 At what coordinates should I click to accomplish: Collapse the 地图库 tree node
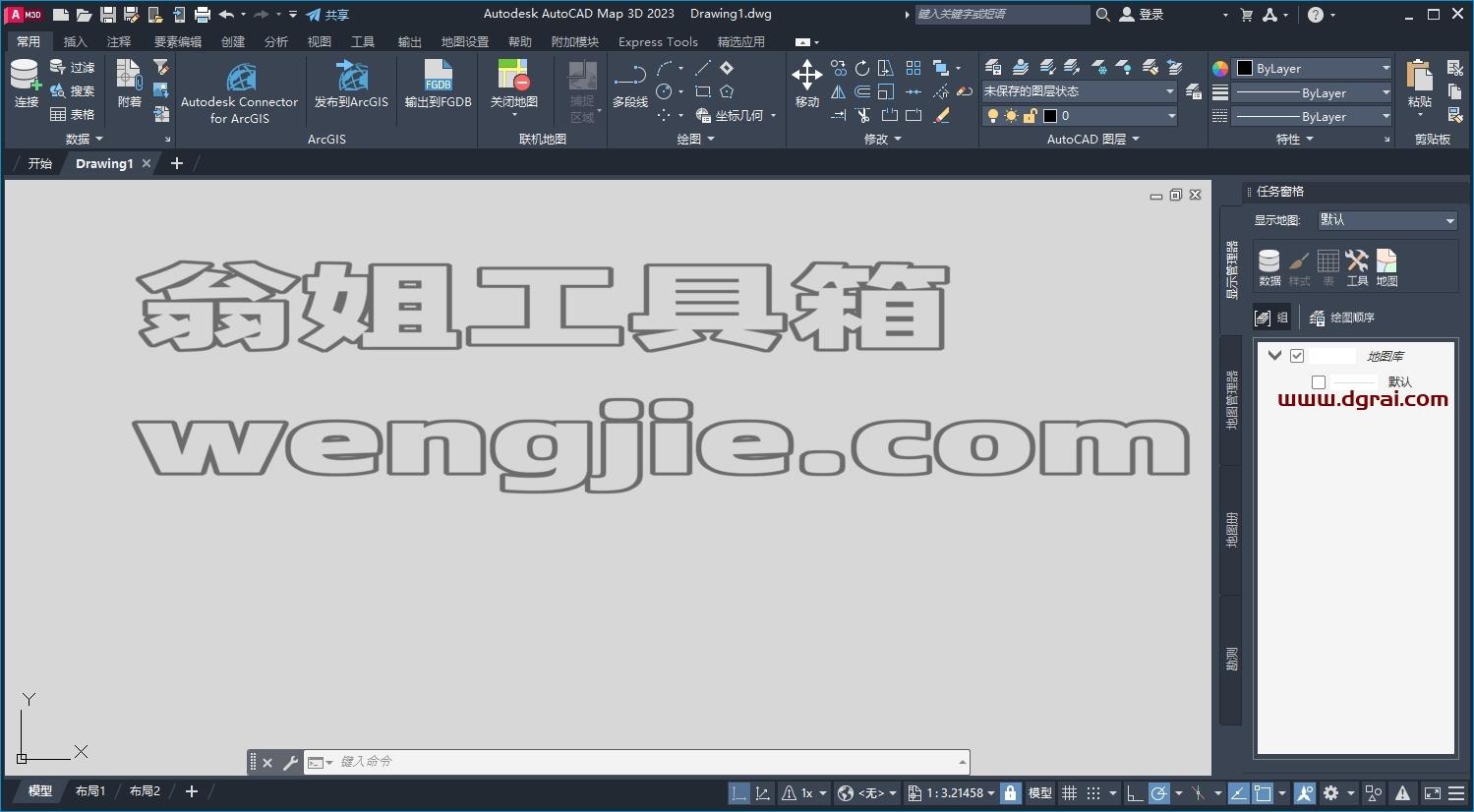coord(1274,356)
